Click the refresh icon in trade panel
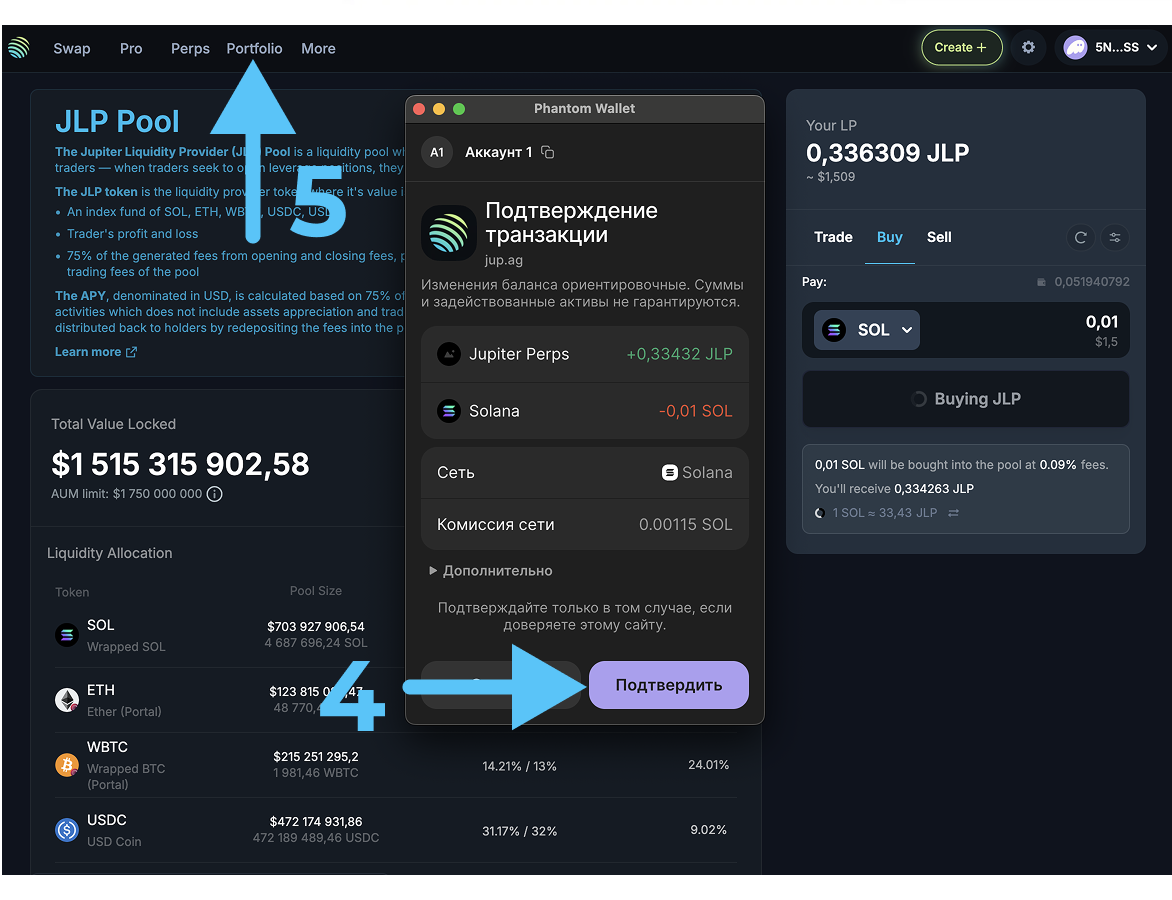The height and width of the screenshot is (900, 1172). point(1080,237)
